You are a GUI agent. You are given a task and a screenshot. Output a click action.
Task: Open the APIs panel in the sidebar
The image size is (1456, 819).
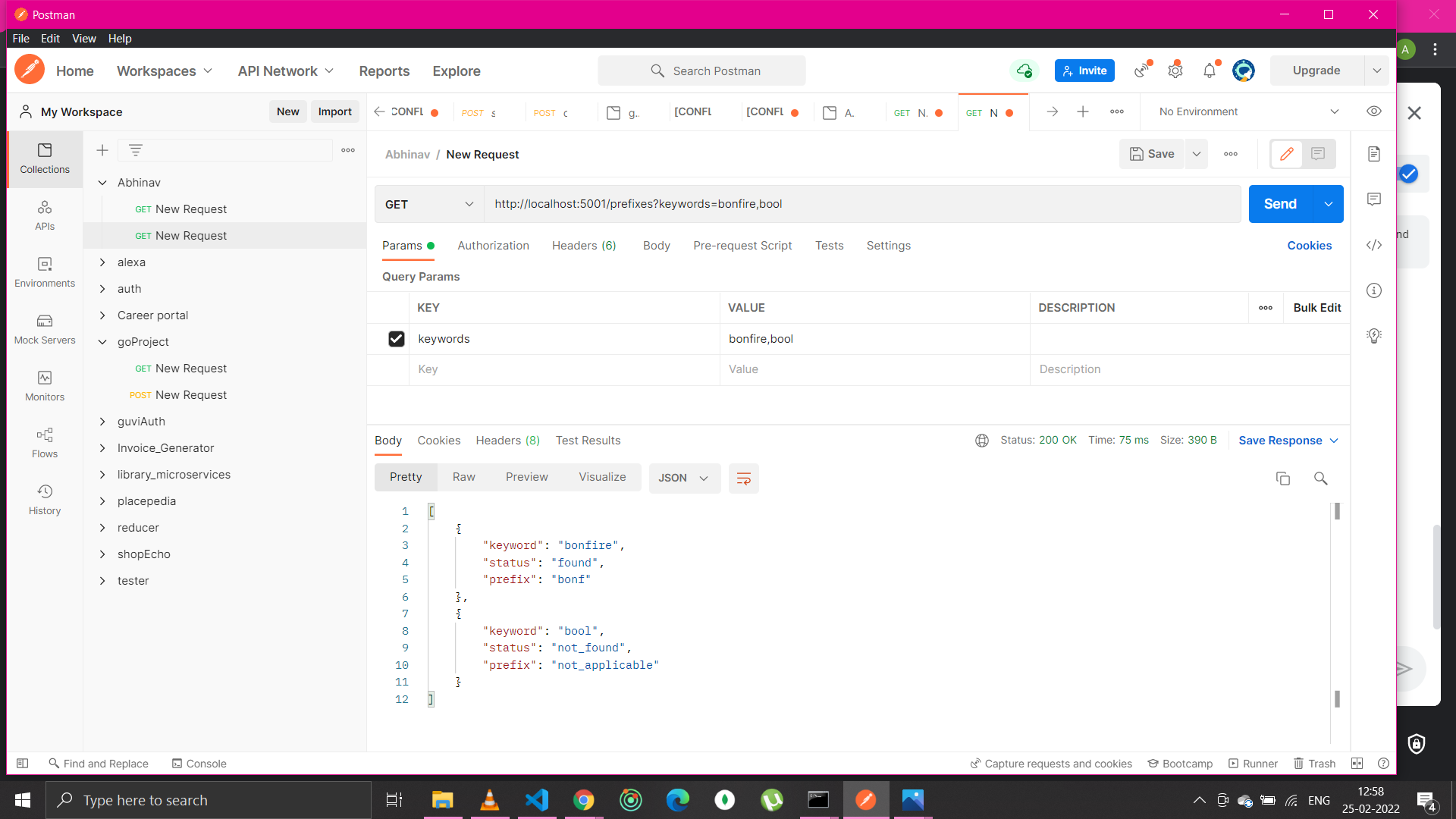coord(44,215)
